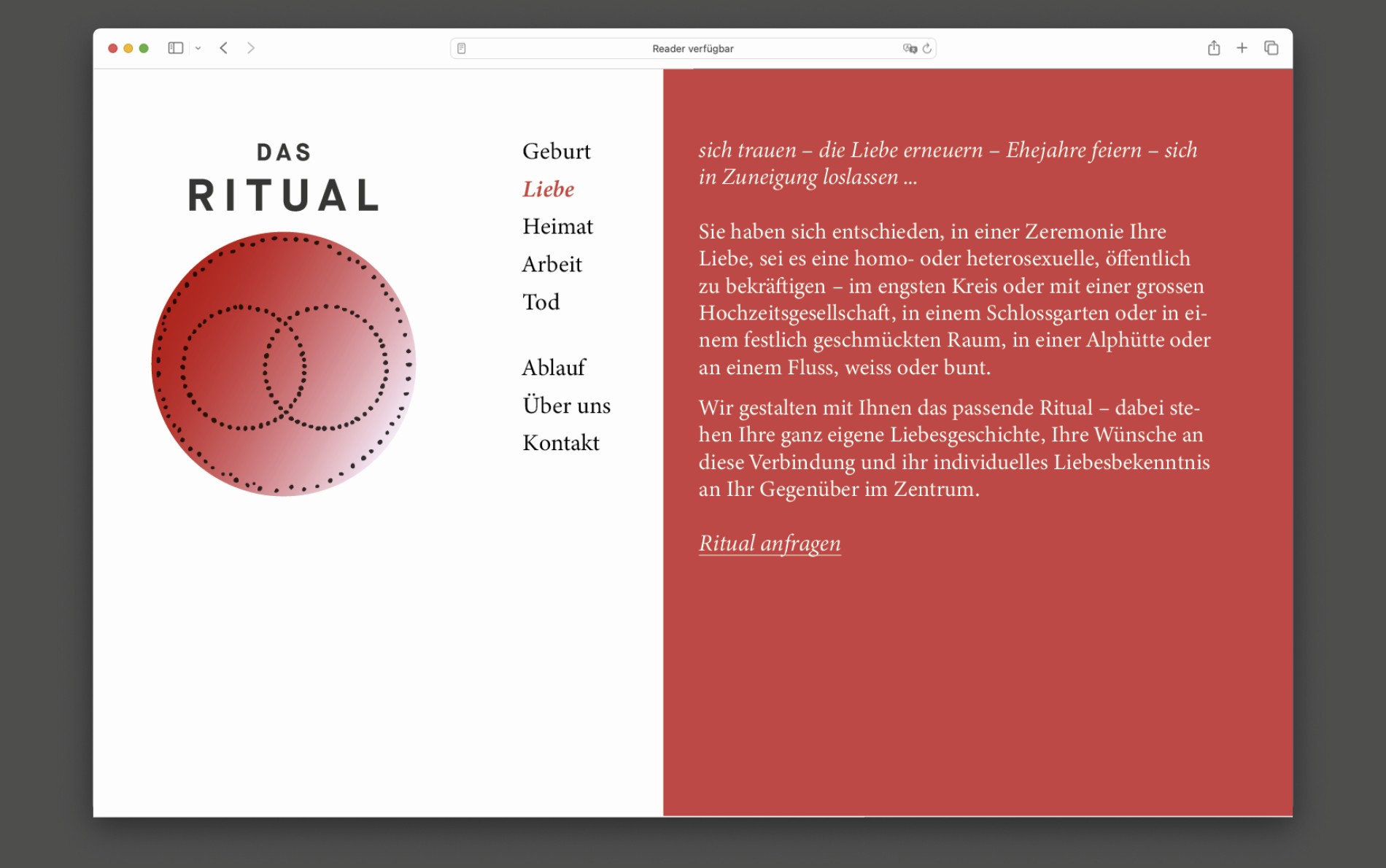Image resolution: width=1386 pixels, height=868 pixels.
Task: Go to the Tod page
Action: point(541,303)
